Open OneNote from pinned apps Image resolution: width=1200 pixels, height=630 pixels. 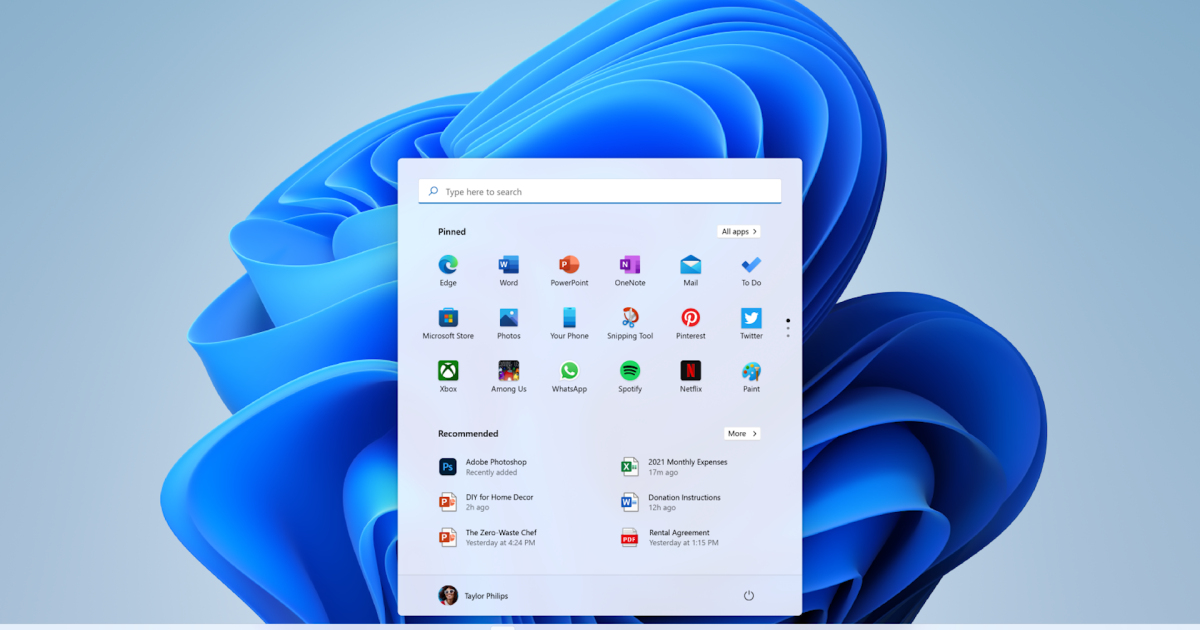click(630, 265)
